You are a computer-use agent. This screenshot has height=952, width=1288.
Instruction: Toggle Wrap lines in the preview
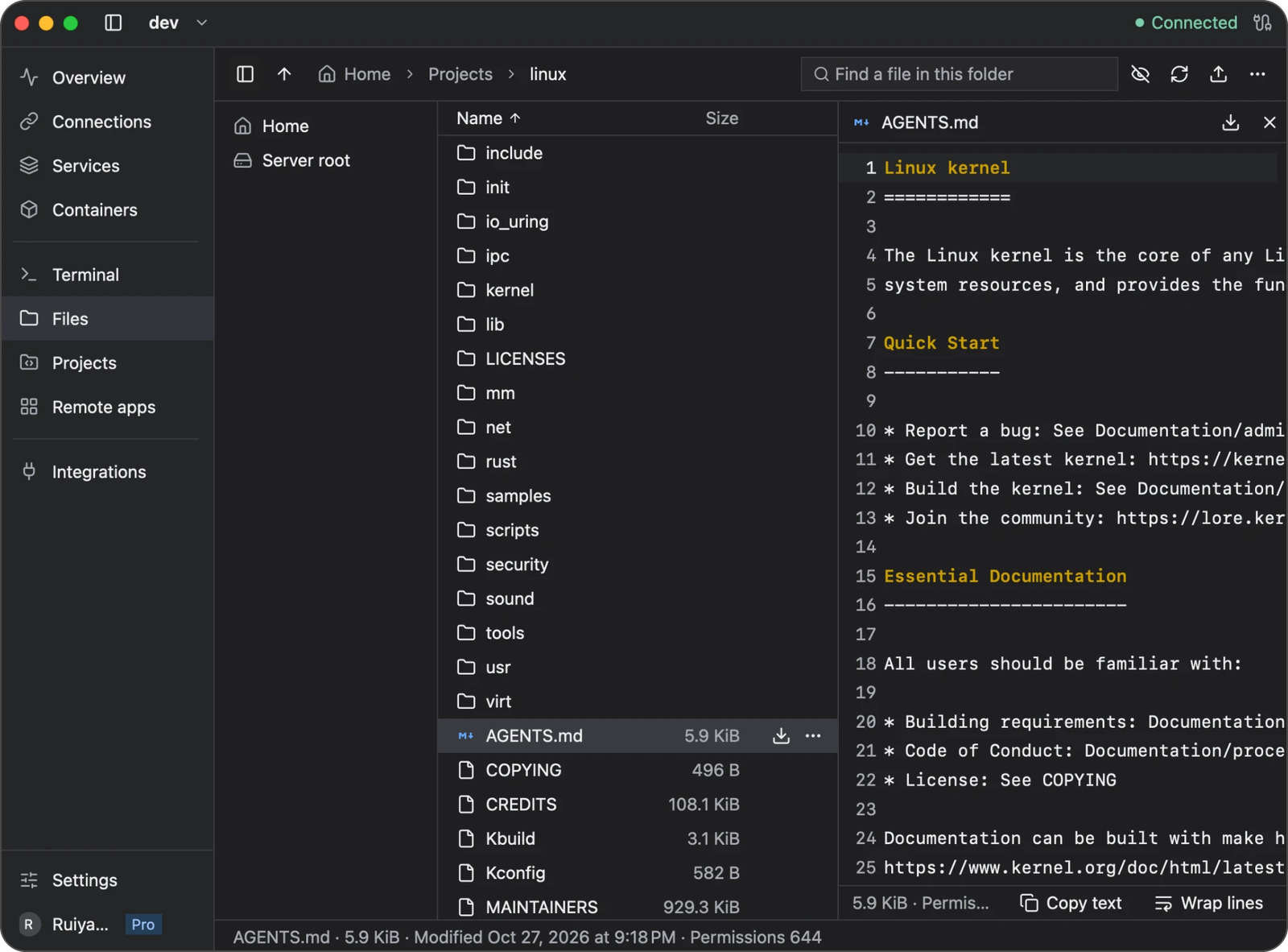click(x=1208, y=904)
